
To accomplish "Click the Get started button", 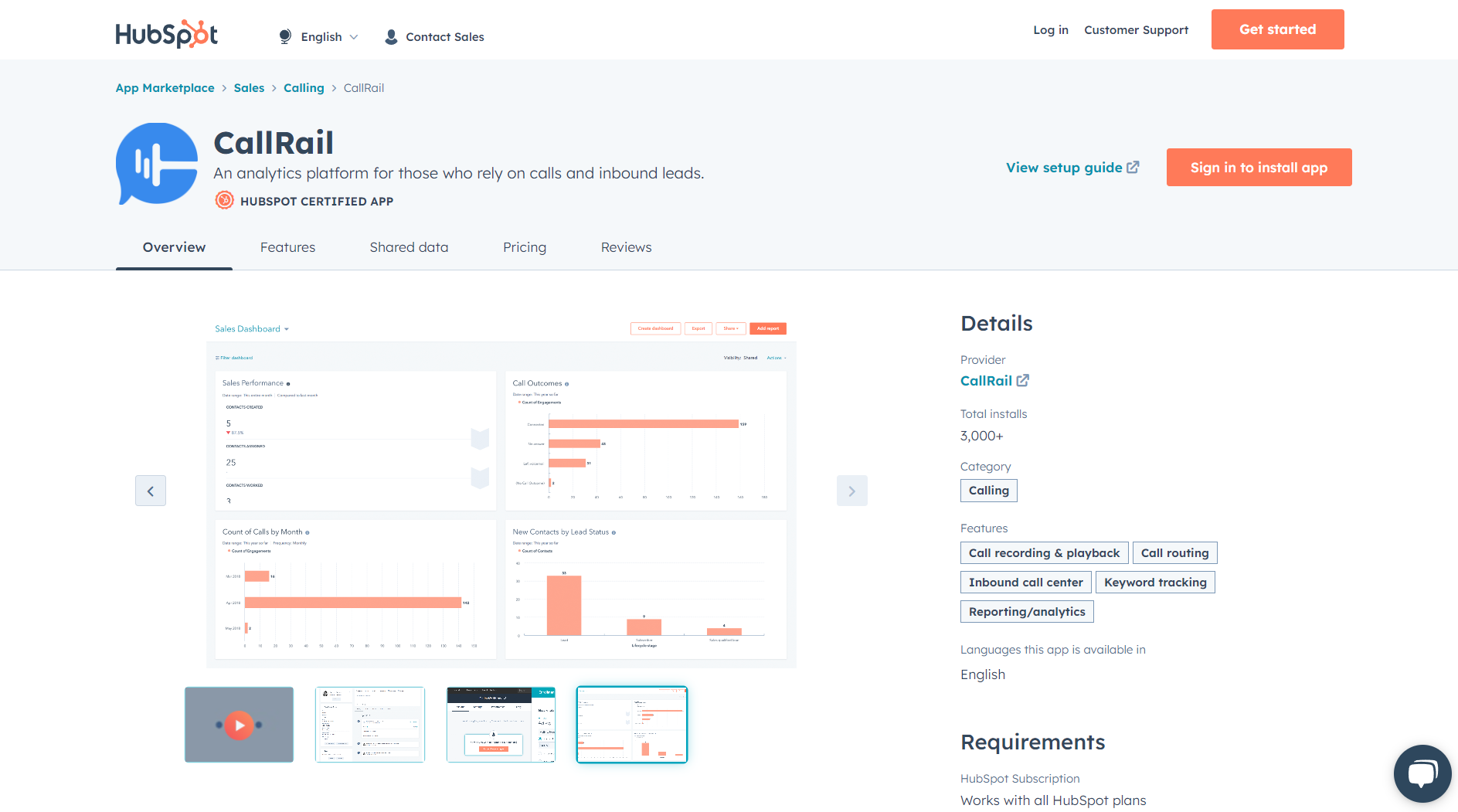I will pos(1277,29).
